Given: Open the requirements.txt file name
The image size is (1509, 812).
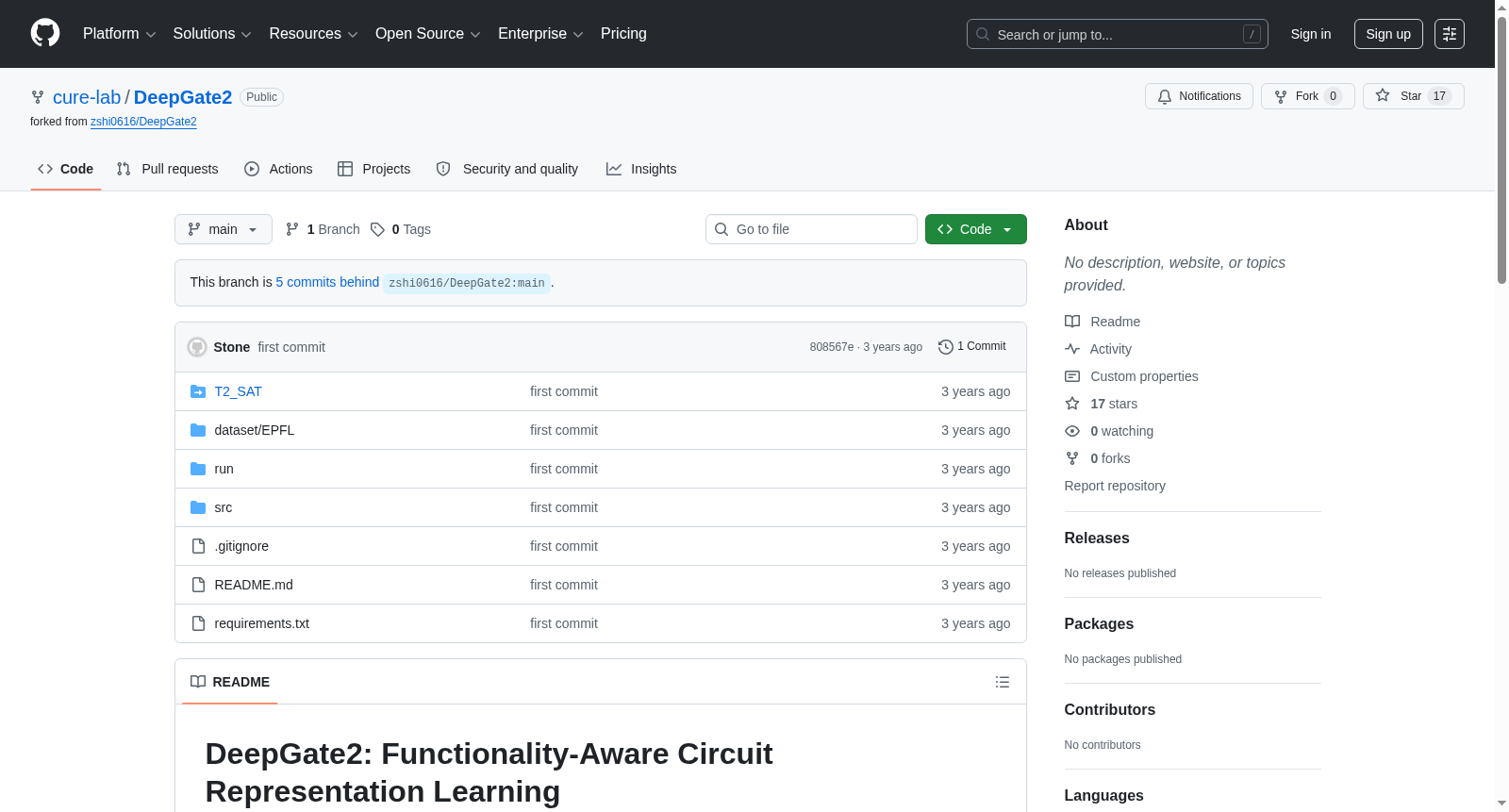Looking at the screenshot, I should pyautogui.click(x=262, y=623).
